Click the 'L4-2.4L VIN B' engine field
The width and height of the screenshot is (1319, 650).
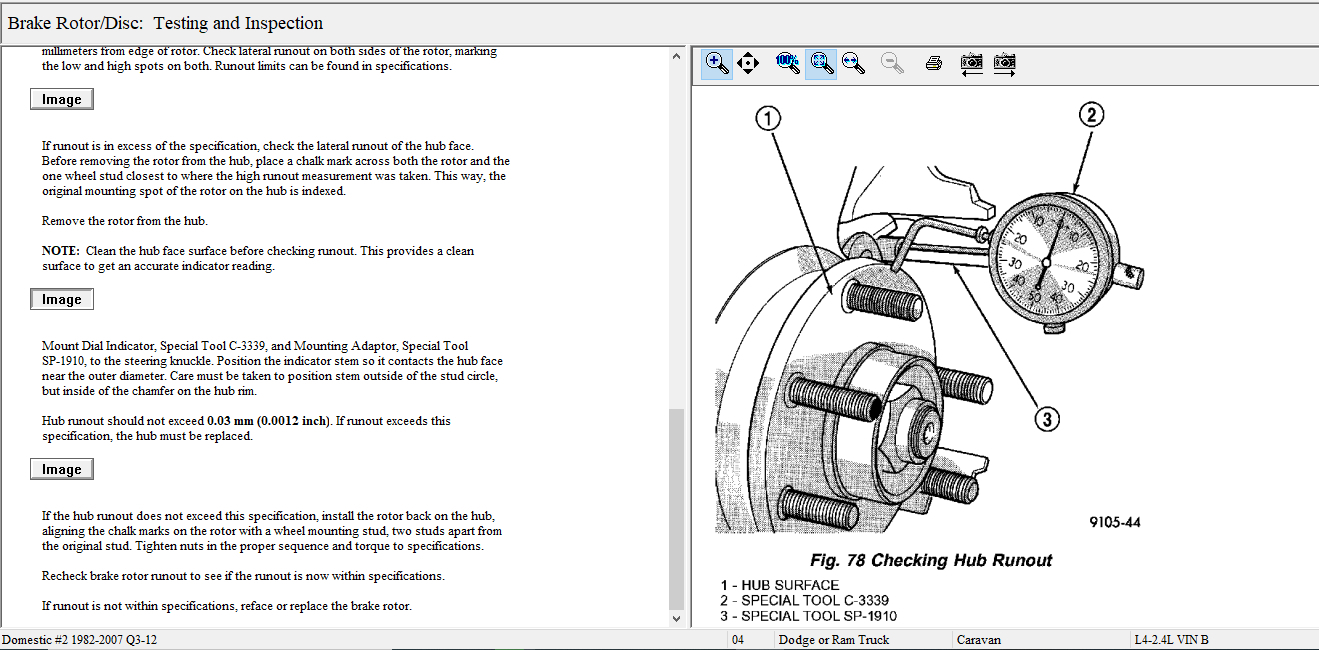(1171, 640)
